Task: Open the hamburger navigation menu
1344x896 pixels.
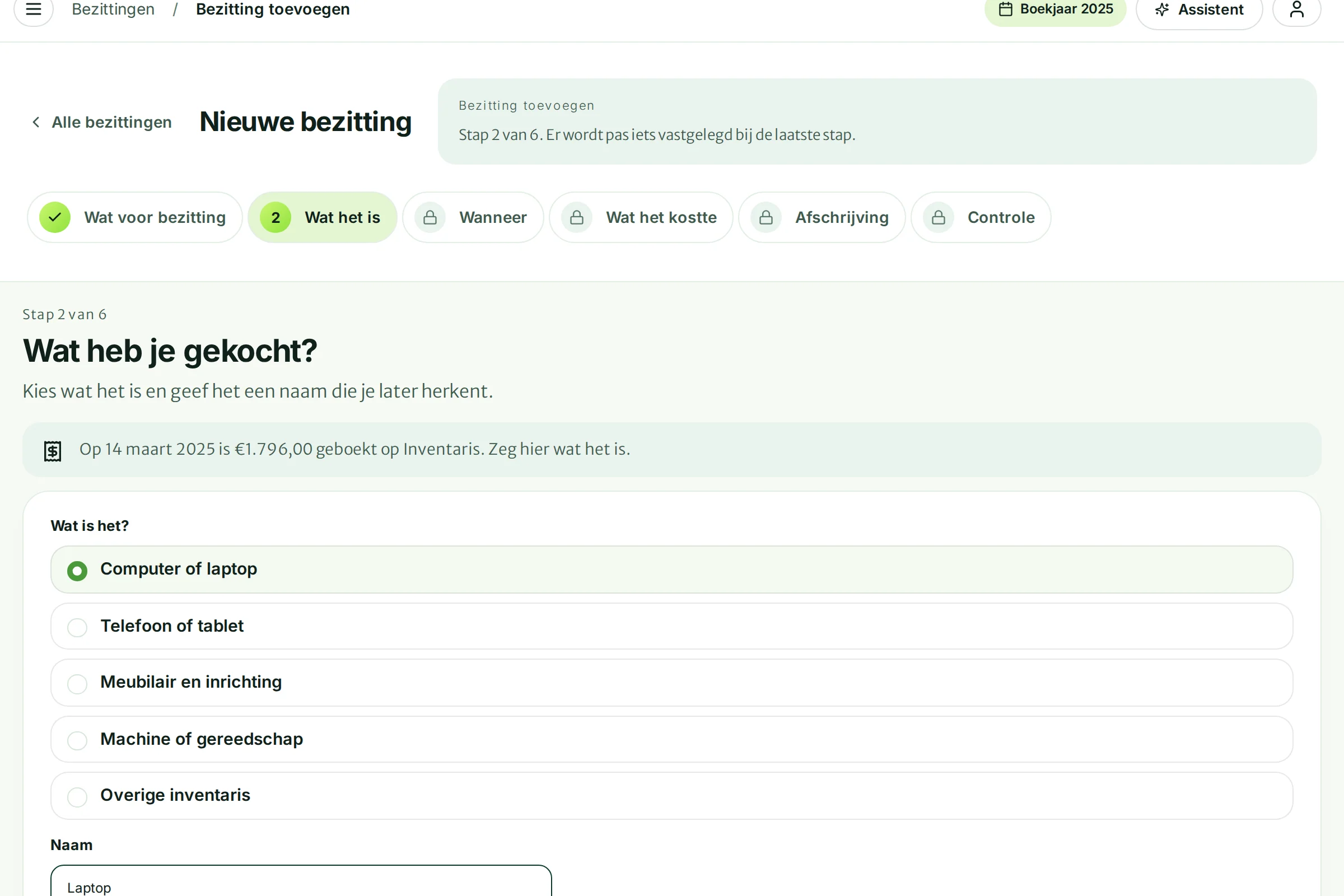Action: pyautogui.click(x=33, y=9)
